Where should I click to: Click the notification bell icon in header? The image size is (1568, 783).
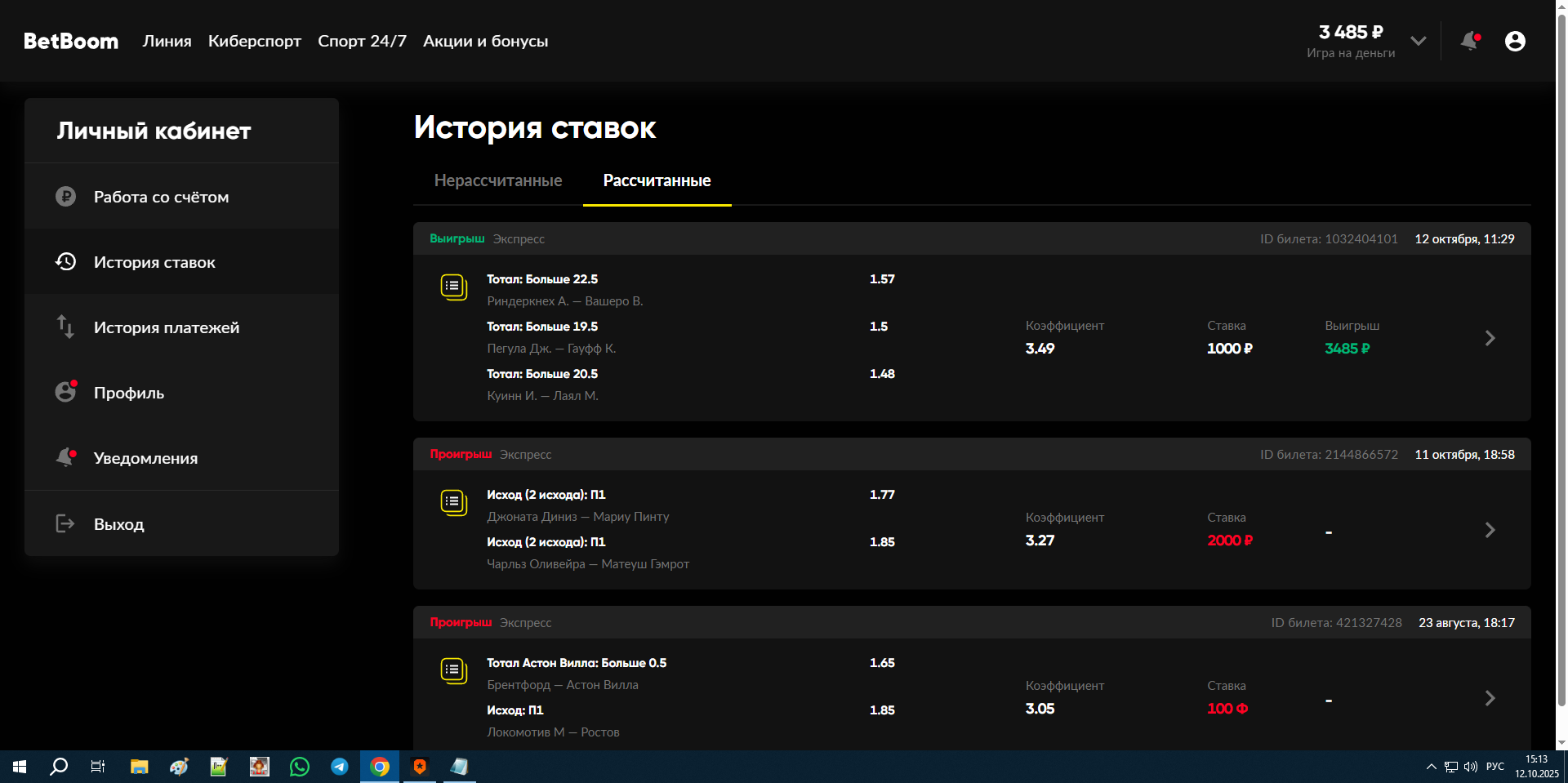[x=1470, y=41]
